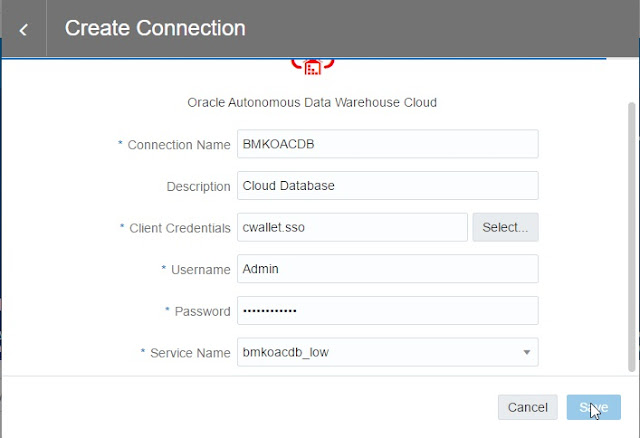Save the new connection
The width and height of the screenshot is (640, 438).
[593, 407]
